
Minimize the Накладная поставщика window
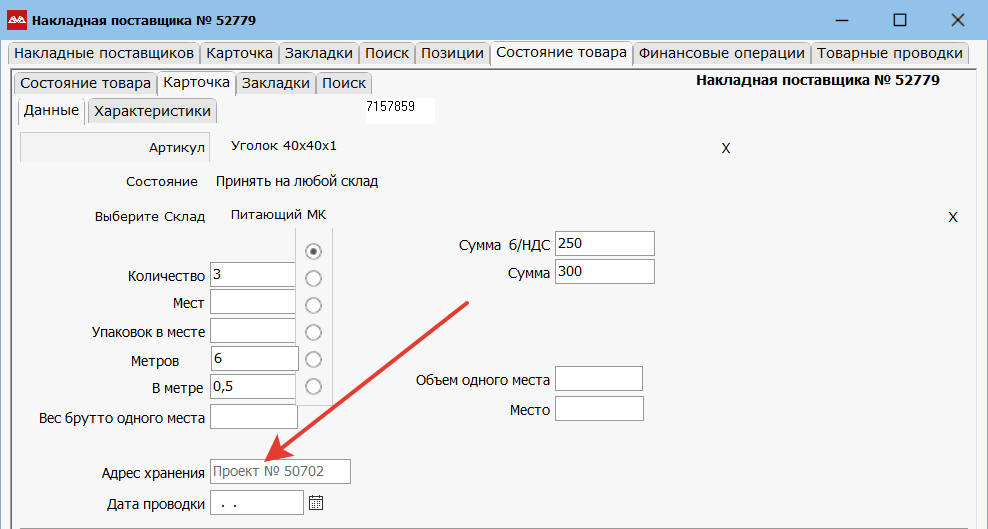pos(842,20)
